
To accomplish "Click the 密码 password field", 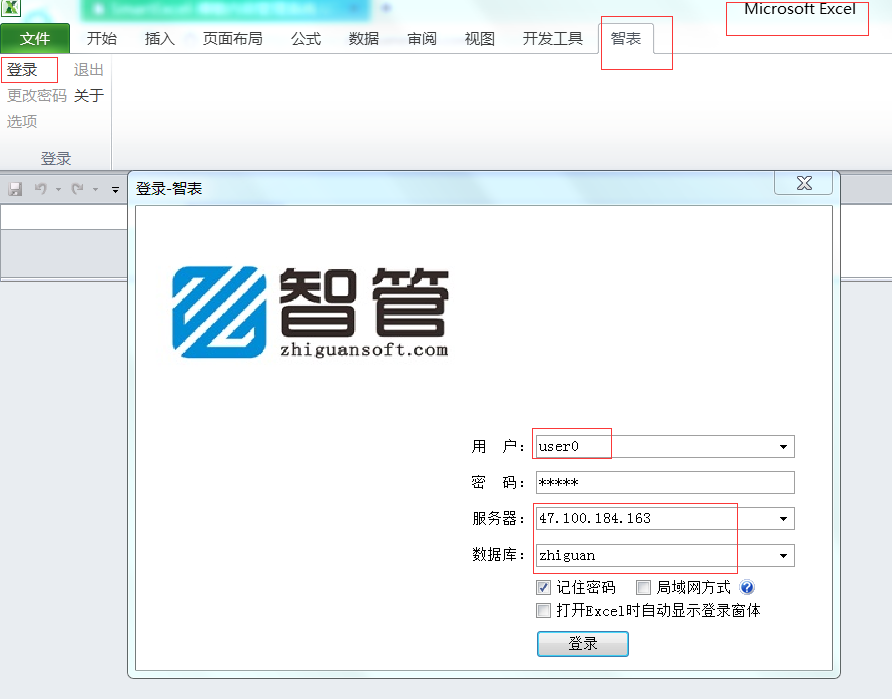I will click(665, 483).
